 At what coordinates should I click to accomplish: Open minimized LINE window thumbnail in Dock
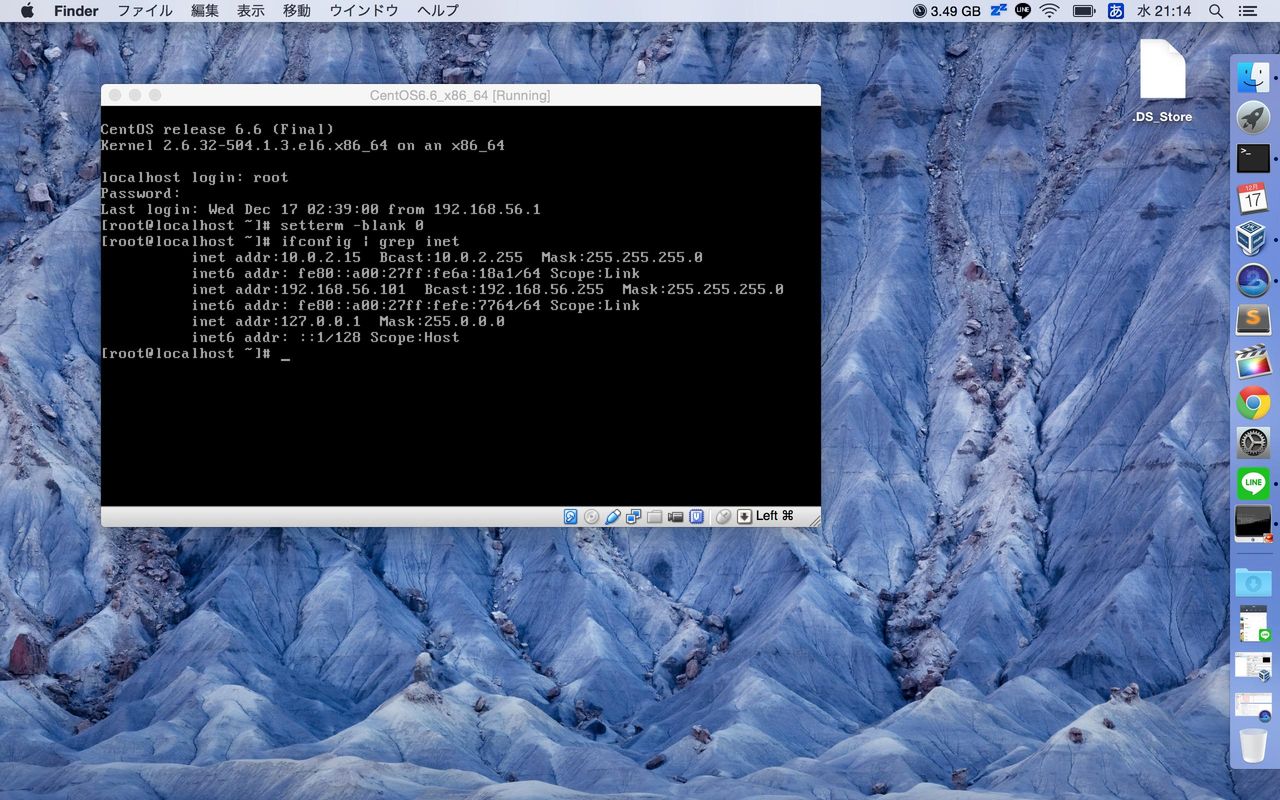click(1253, 623)
